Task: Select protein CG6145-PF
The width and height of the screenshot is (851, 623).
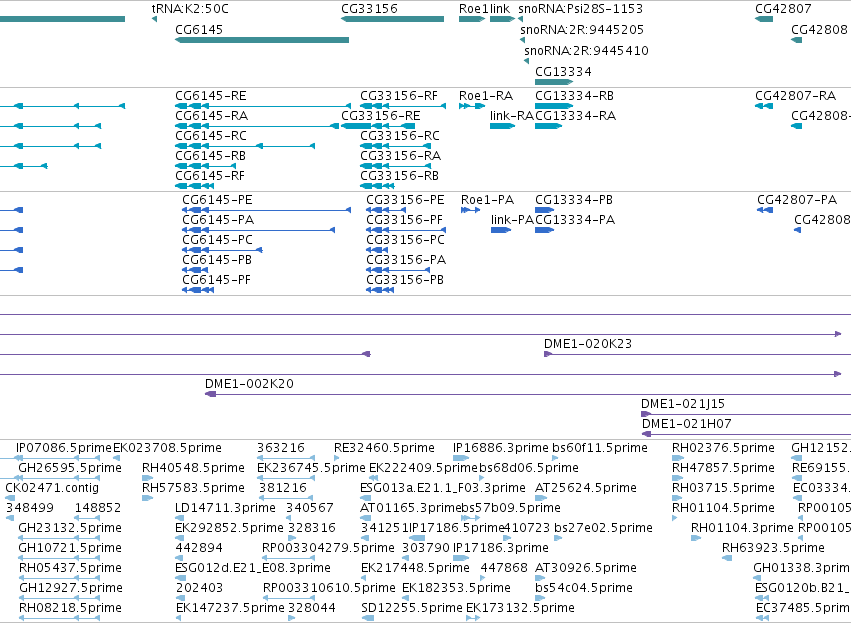Action: coord(198,290)
